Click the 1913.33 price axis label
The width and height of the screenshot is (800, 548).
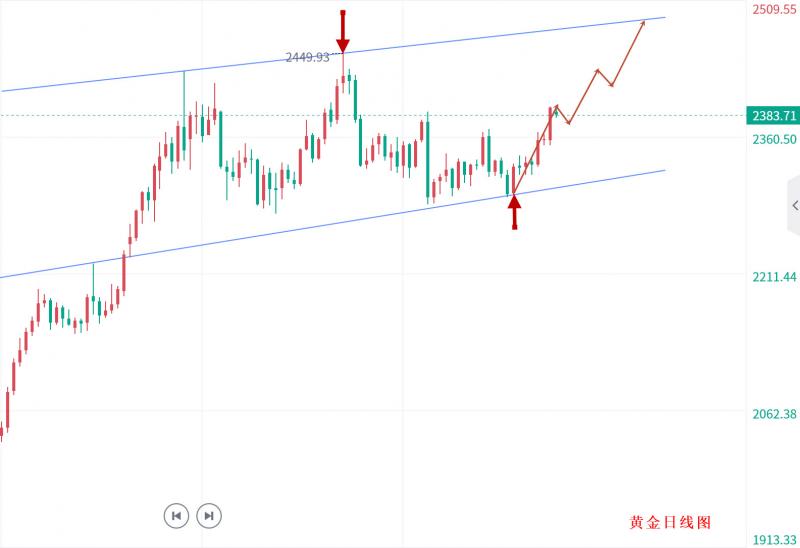pos(774,540)
